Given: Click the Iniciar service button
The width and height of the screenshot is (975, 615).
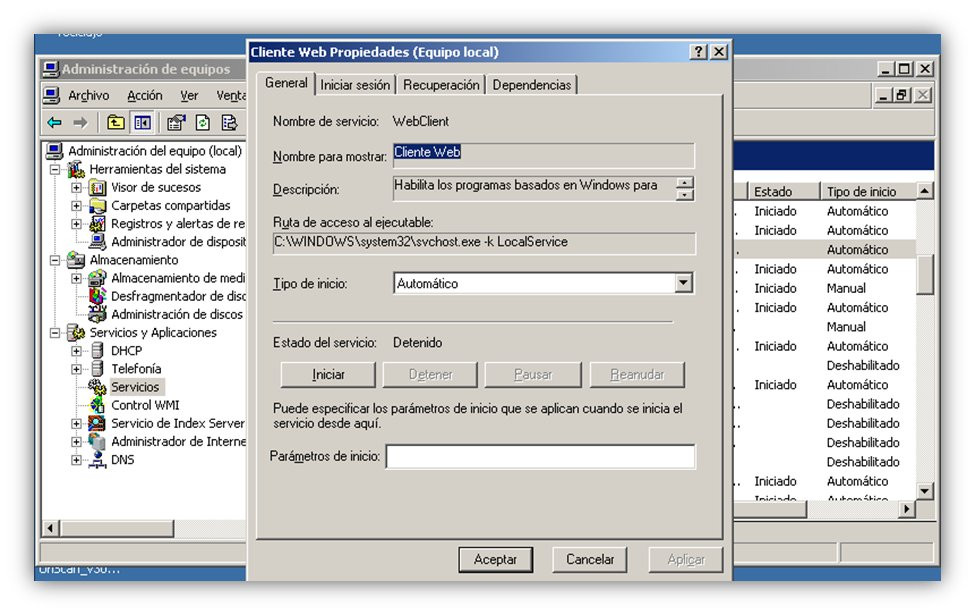Looking at the screenshot, I should (328, 374).
